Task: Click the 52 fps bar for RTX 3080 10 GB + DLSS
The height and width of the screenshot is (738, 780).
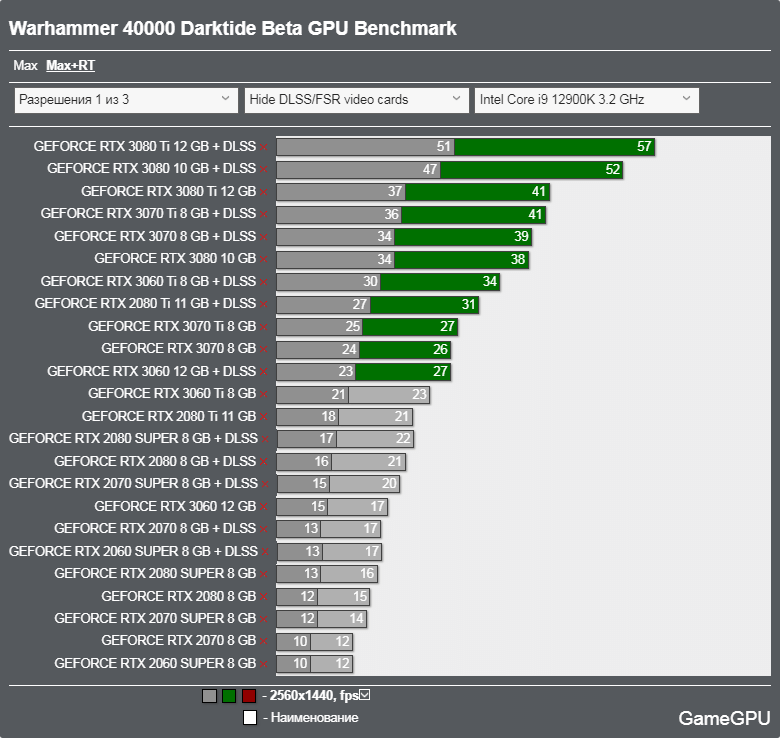Action: coord(532,170)
